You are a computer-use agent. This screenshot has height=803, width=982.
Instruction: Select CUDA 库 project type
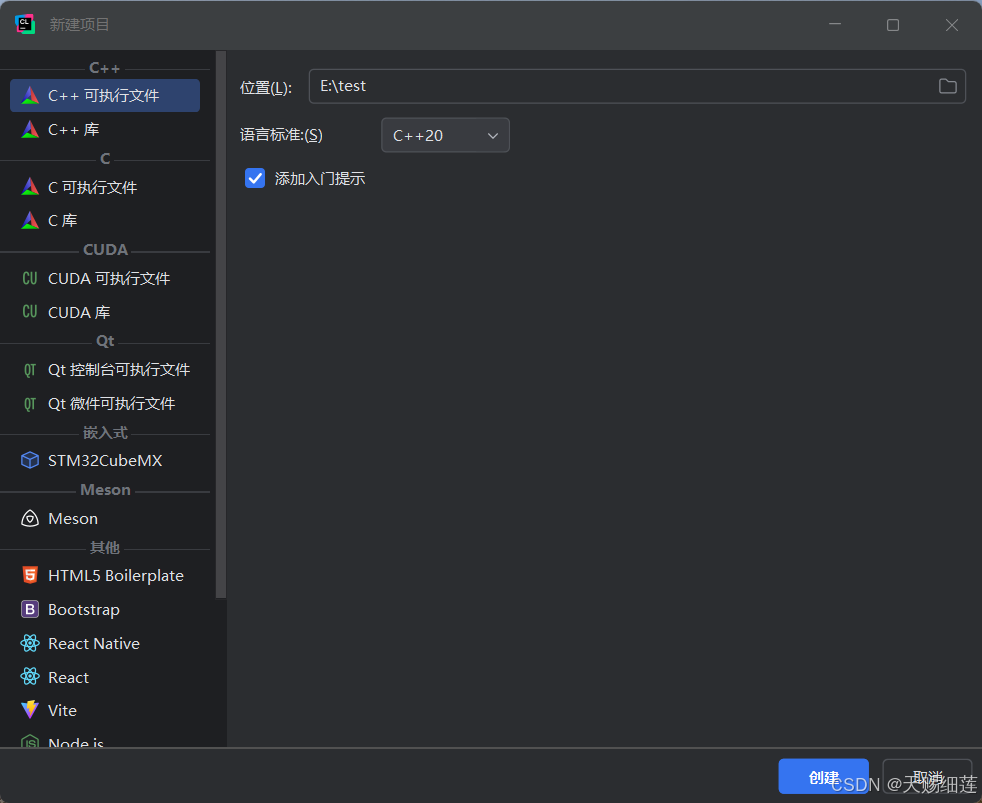pyautogui.click(x=105, y=312)
